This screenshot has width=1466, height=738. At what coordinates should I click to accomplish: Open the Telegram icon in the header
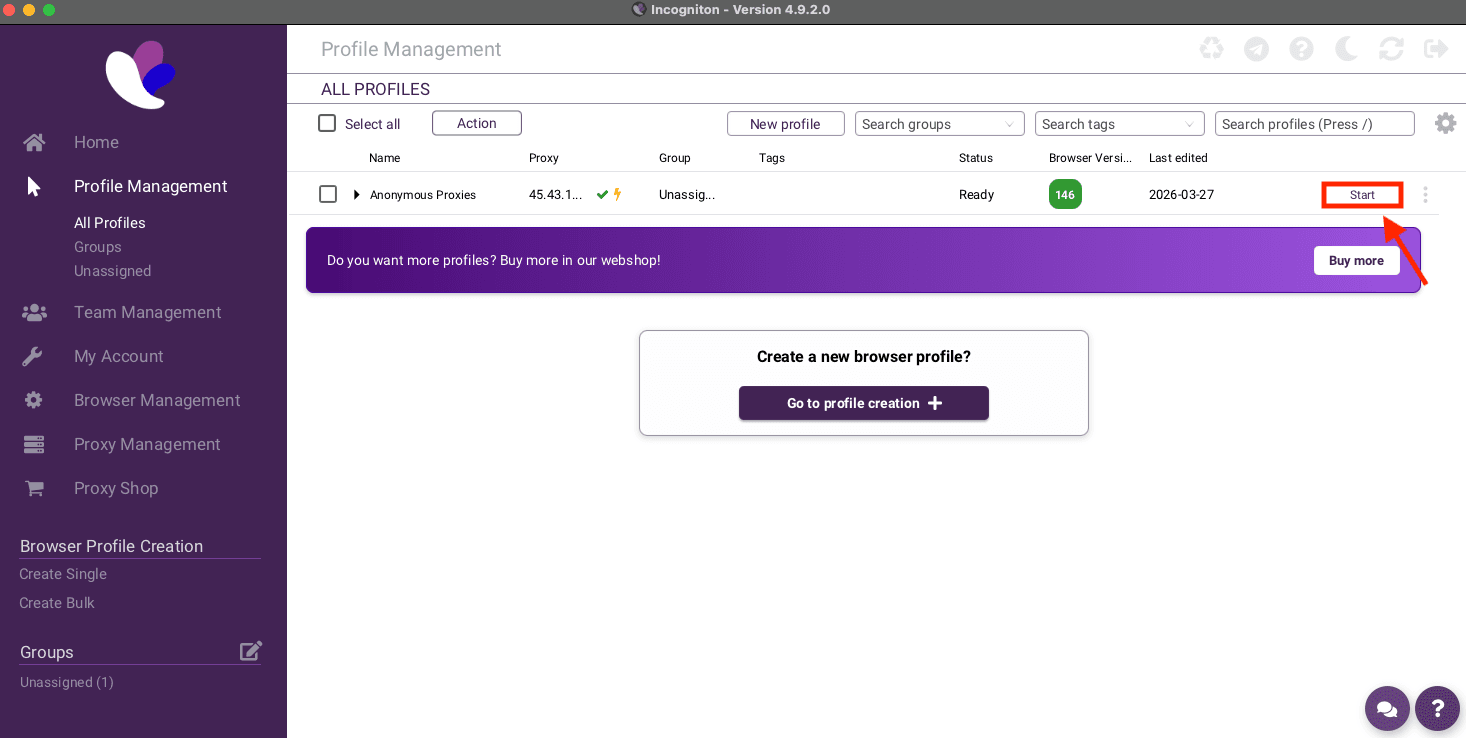tap(1256, 48)
